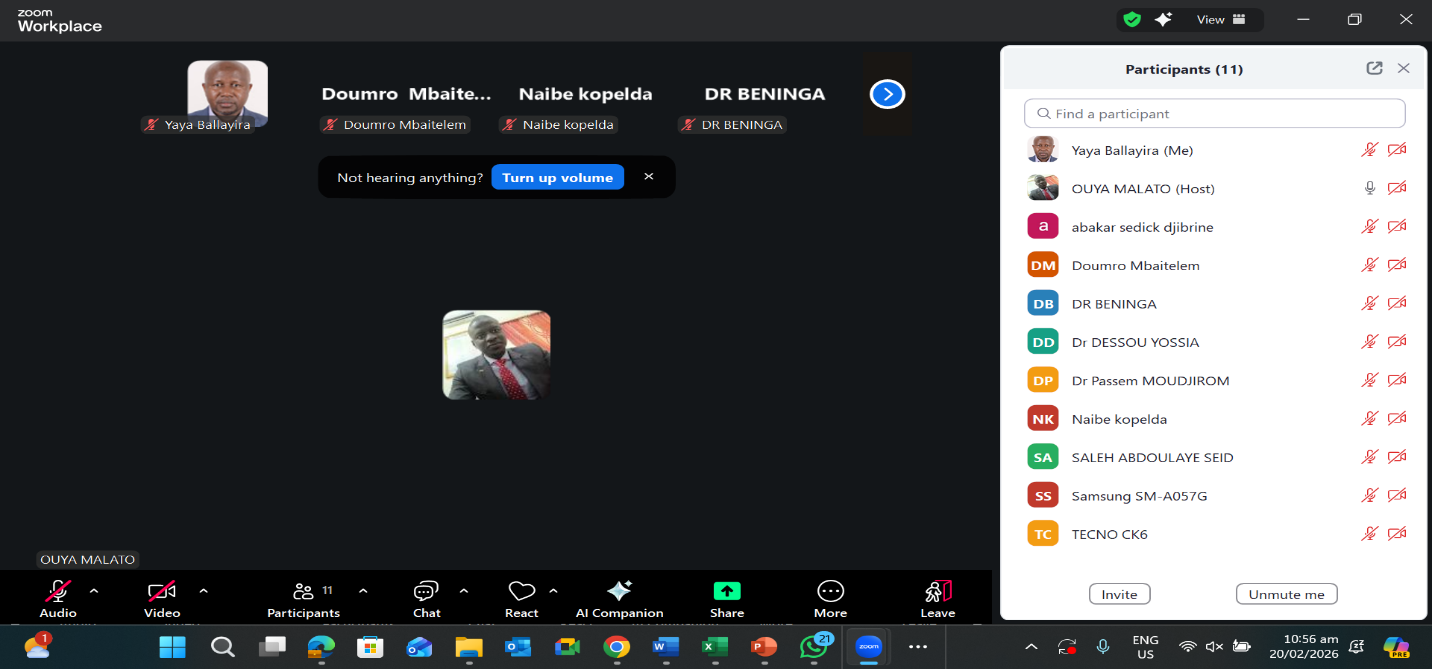Expand the Audio options arrow
This screenshot has width=1432, height=669.
click(94, 591)
